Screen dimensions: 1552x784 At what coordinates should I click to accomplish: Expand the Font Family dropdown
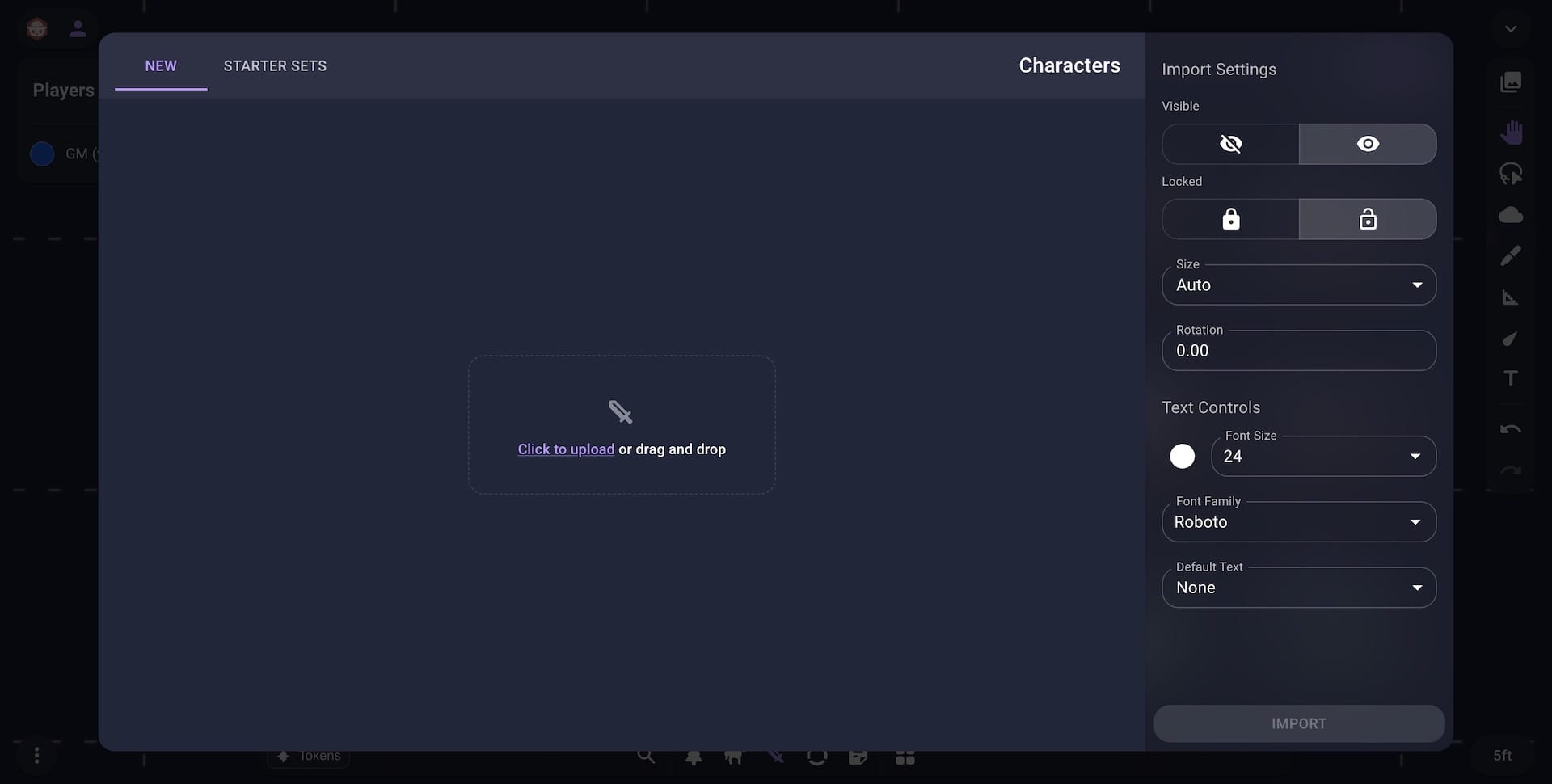pyautogui.click(x=1298, y=521)
